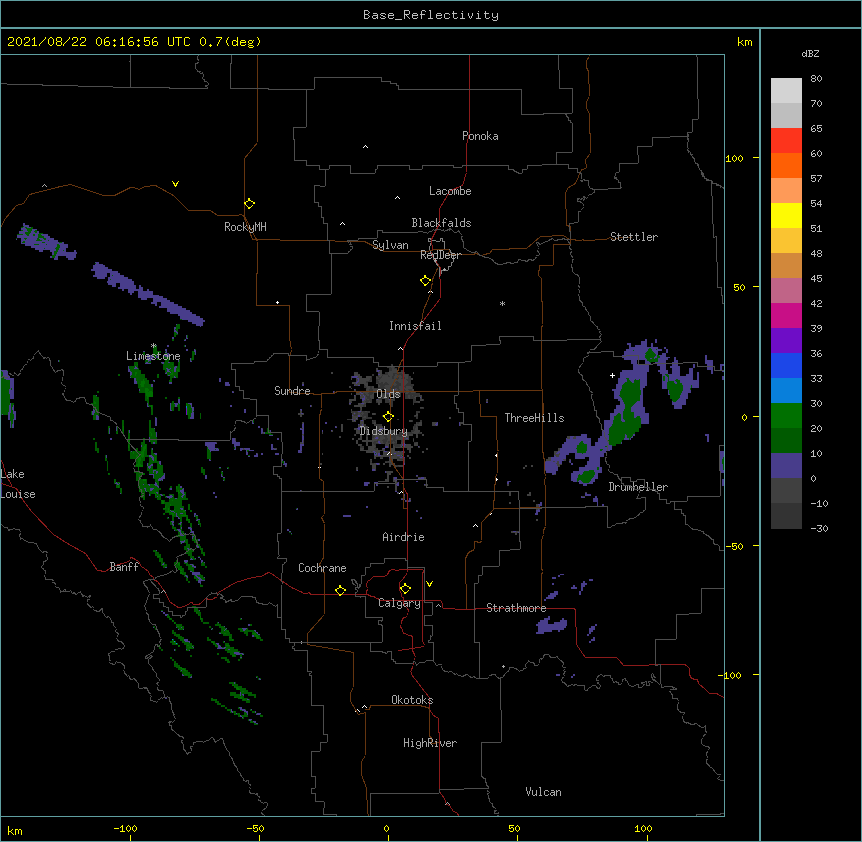Click the yellow station marker near RockyMH
The height and width of the screenshot is (842, 862).
[249, 204]
